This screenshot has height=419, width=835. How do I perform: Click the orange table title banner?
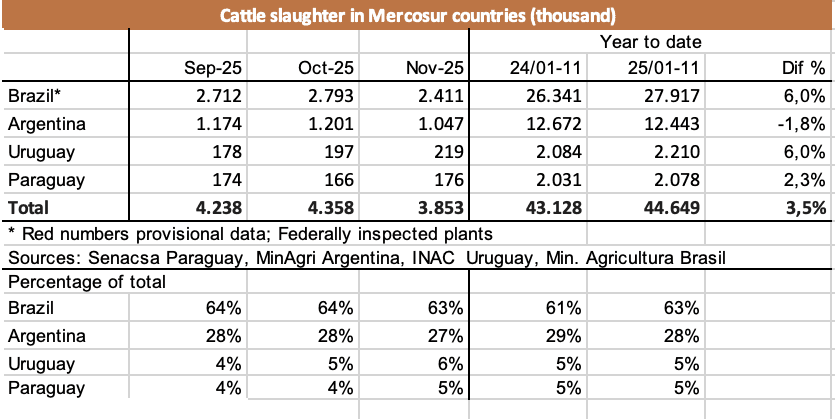[417, 15]
